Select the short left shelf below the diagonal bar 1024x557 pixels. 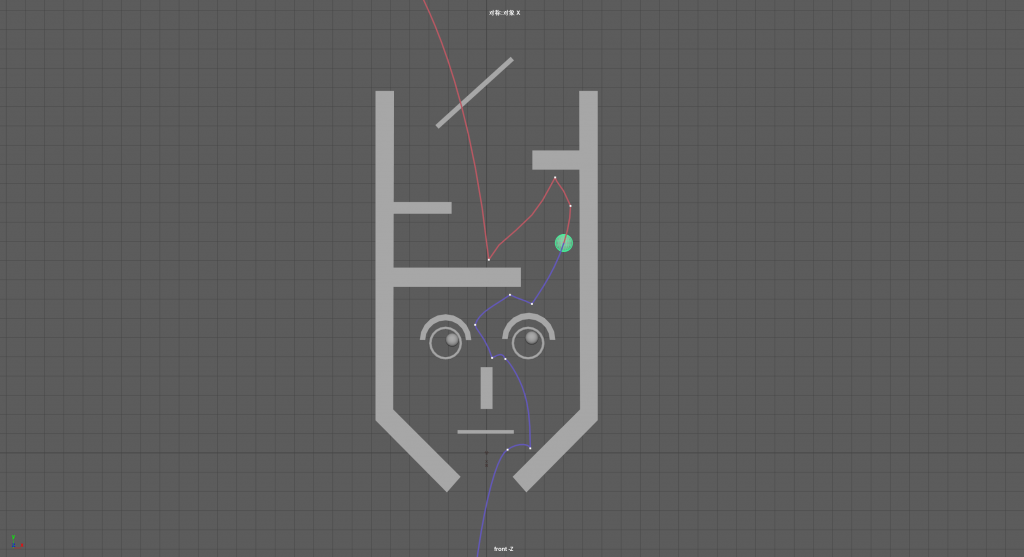coord(423,208)
